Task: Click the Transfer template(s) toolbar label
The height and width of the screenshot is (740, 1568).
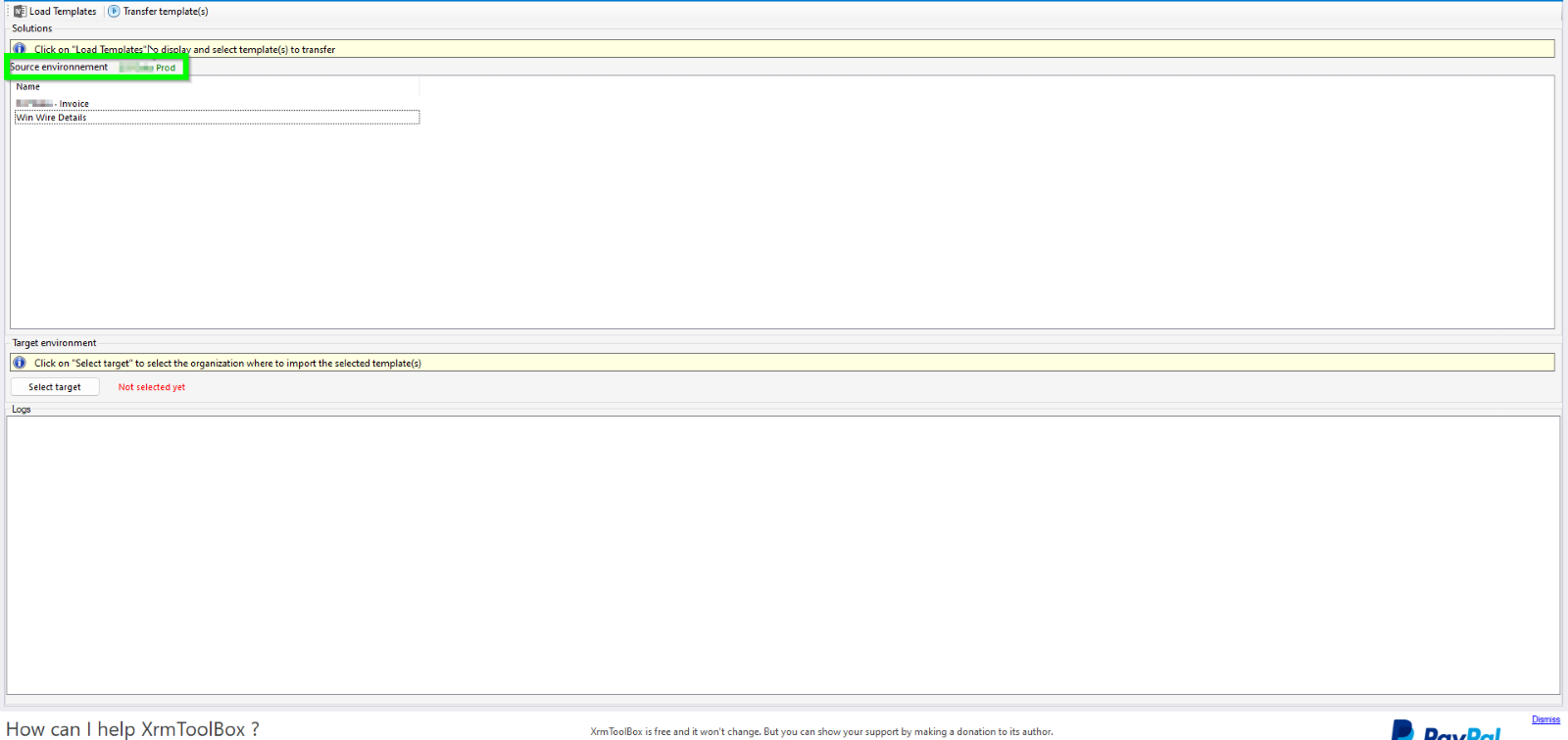Action: point(166,12)
